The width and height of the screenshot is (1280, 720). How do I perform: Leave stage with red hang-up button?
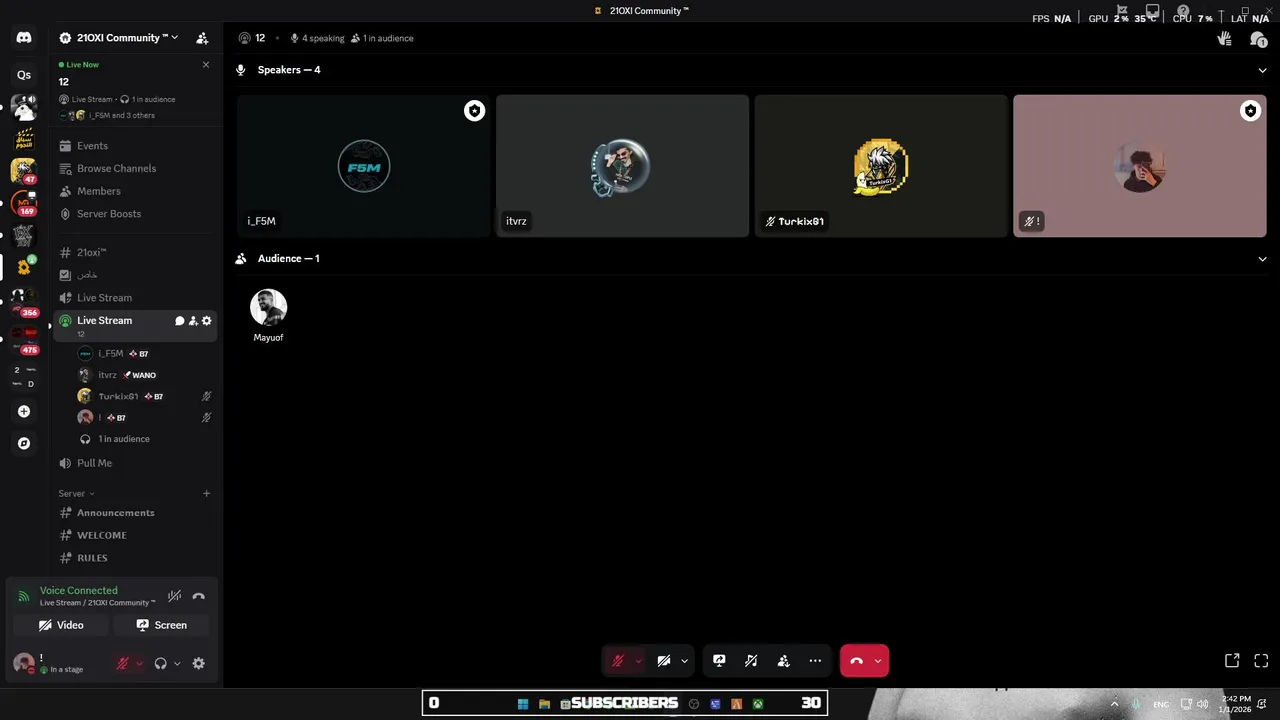[856, 661]
